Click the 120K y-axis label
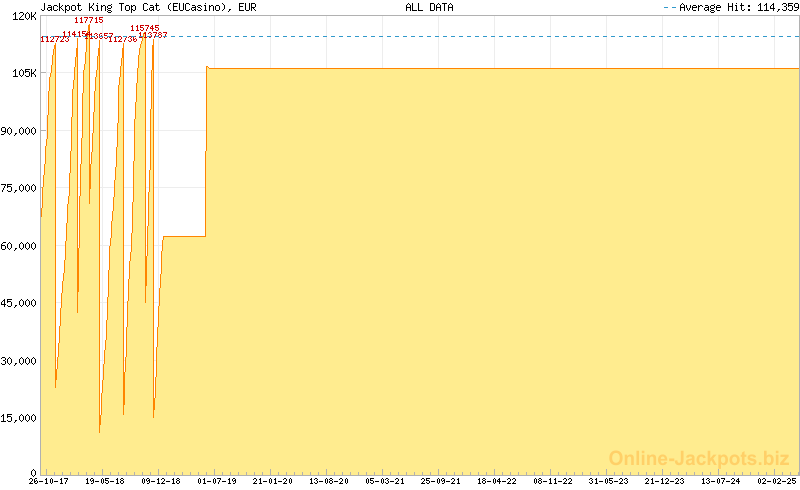 pos(24,16)
